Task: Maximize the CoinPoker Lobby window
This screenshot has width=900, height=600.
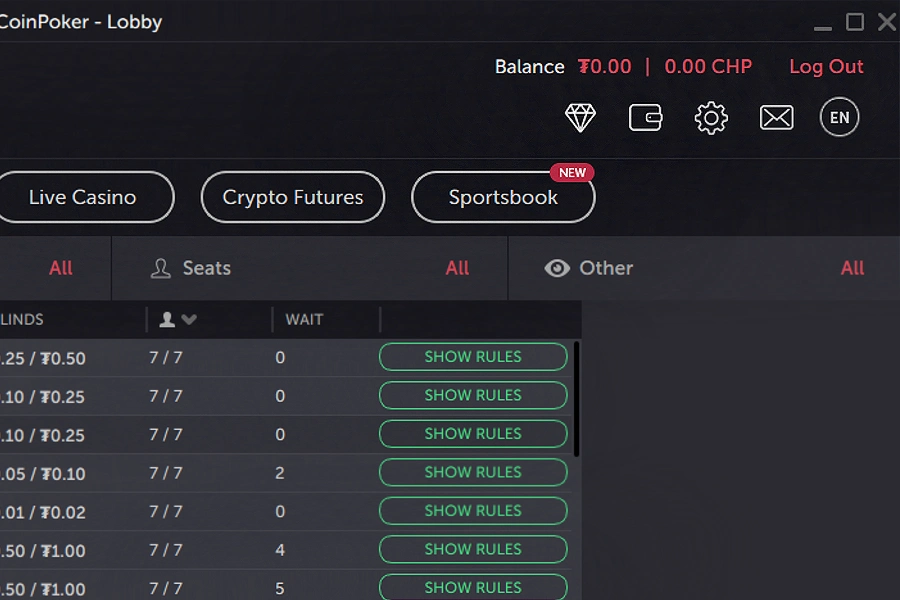Action: coord(855,22)
